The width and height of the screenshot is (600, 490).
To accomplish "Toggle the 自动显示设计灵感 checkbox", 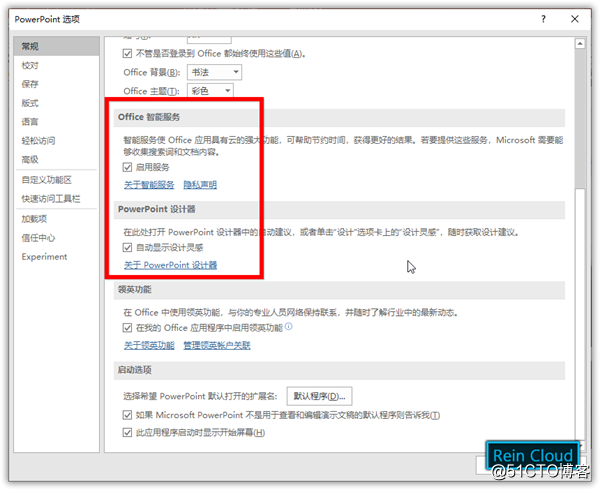I will 127,247.
